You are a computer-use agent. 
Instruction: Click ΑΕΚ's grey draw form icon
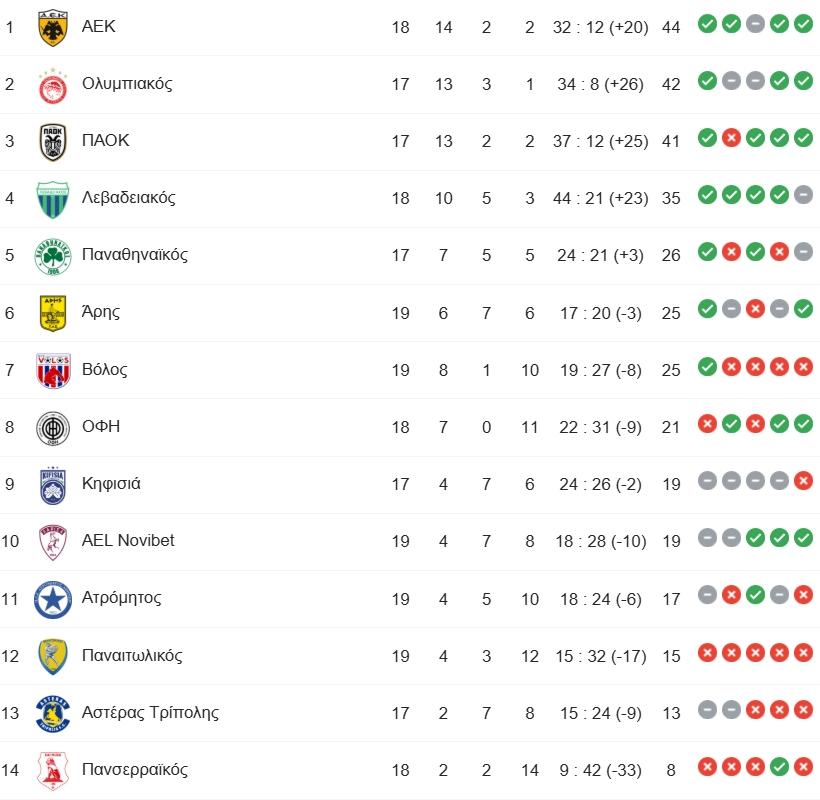755,24
